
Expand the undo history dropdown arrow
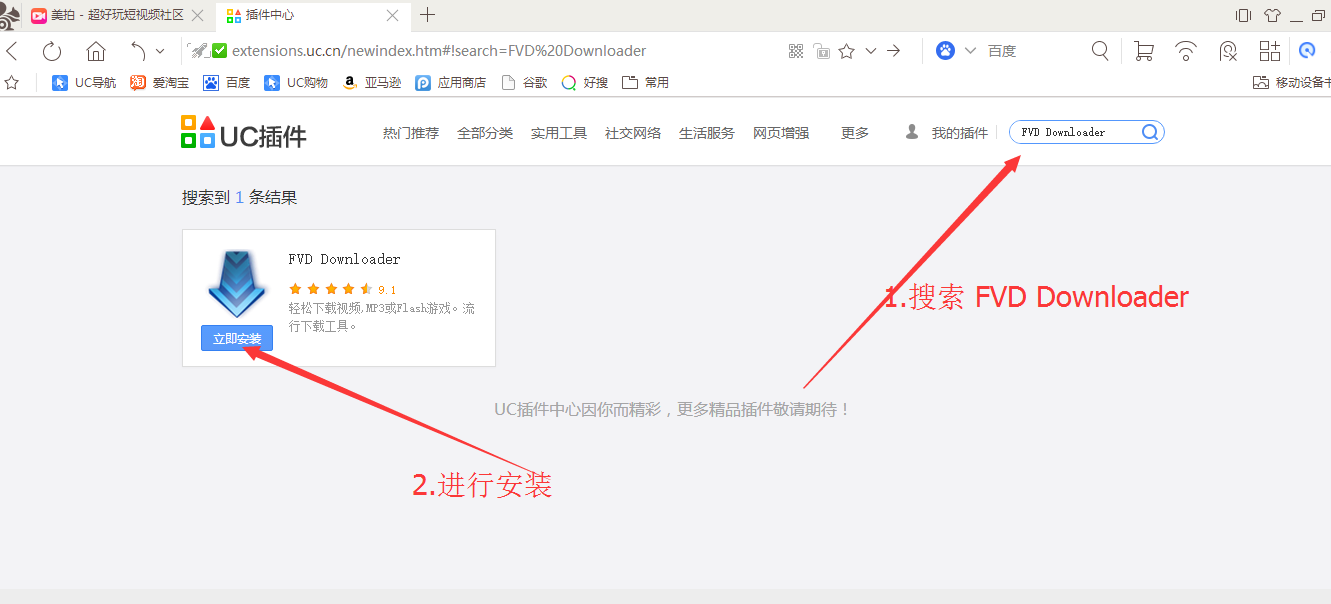160,51
